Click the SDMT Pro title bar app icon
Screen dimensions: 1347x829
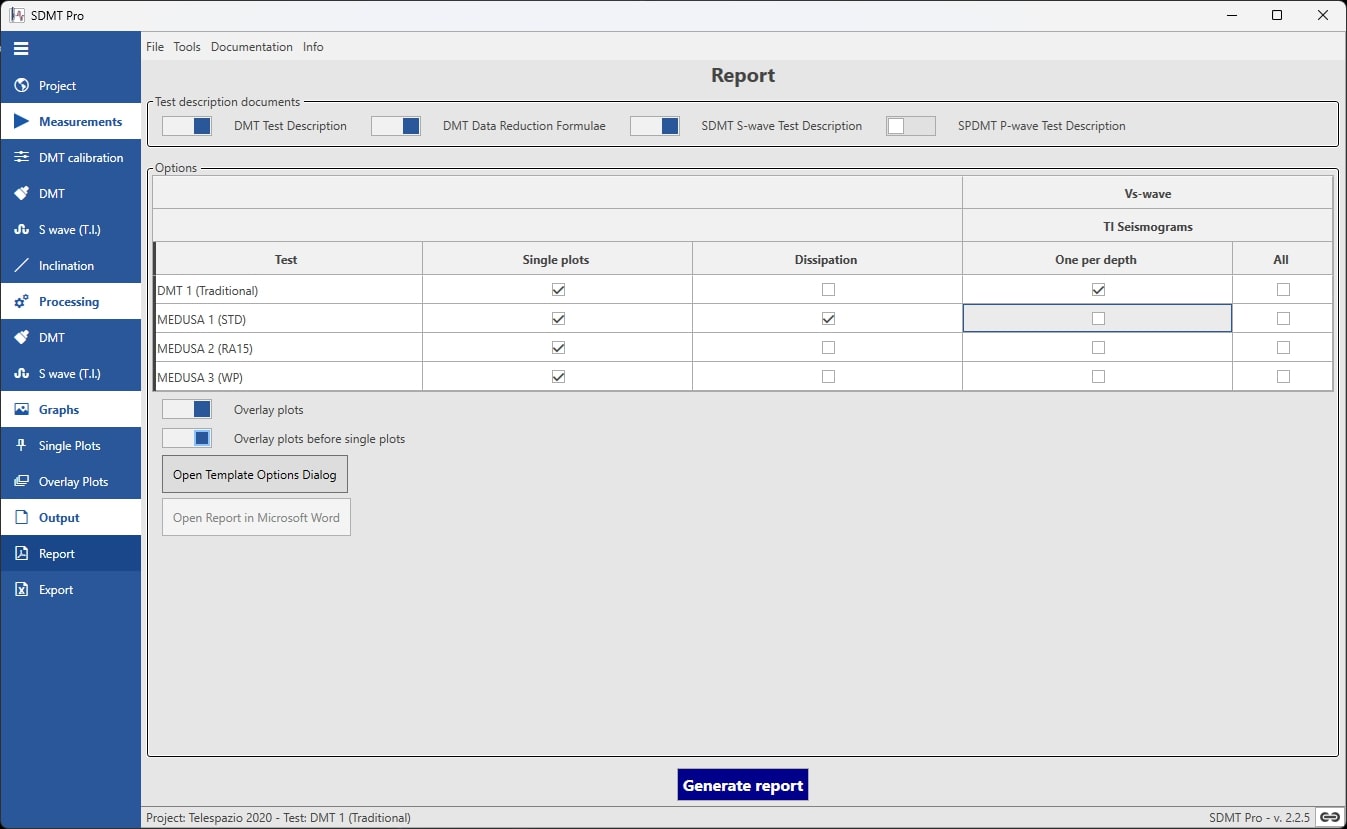coord(16,15)
